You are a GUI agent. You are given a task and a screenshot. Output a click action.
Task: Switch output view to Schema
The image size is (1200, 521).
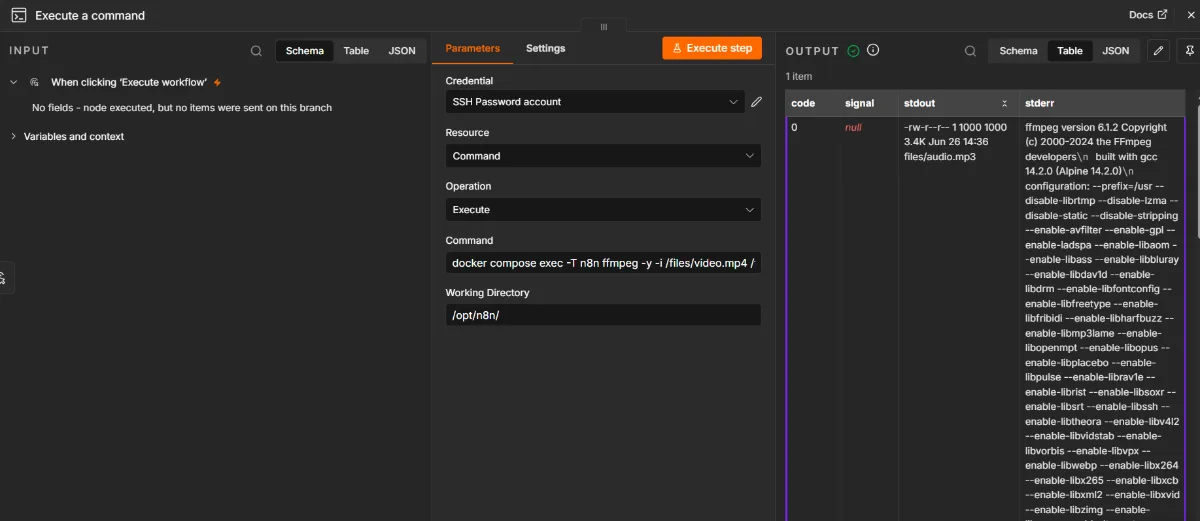1018,51
